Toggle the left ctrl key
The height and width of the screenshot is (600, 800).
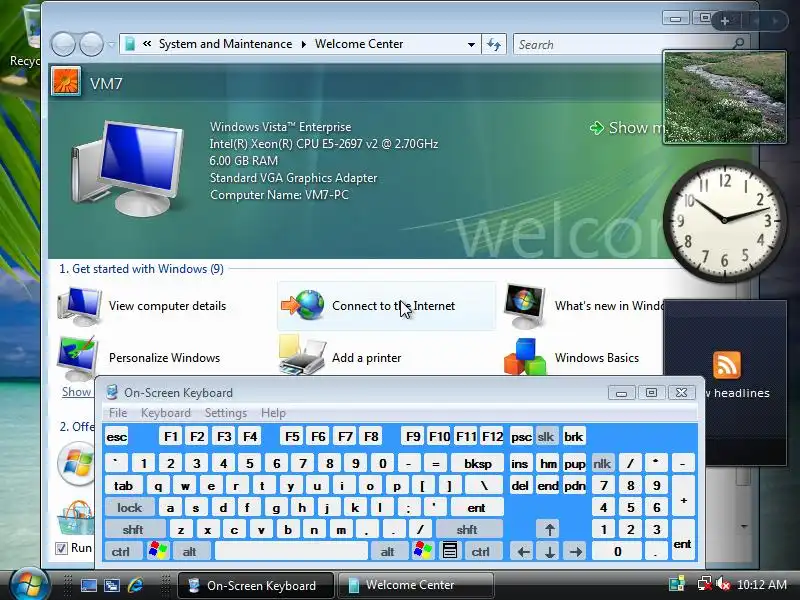(x=122, y=552)
